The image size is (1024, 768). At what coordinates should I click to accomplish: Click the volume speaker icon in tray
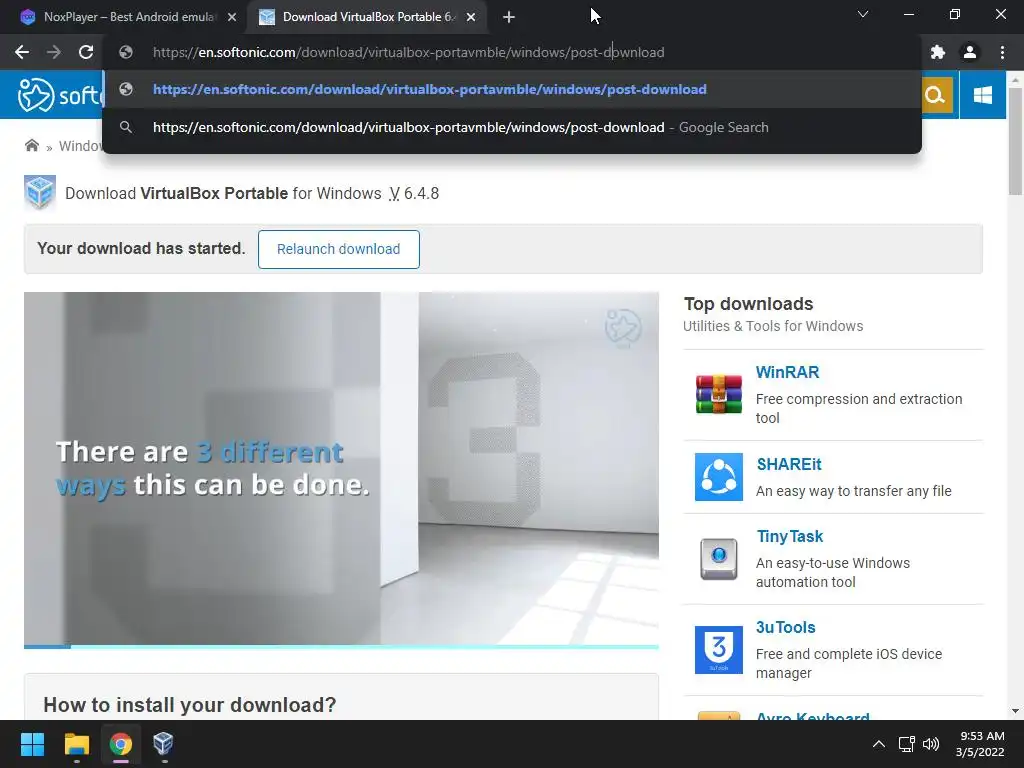tap(931, 744)
